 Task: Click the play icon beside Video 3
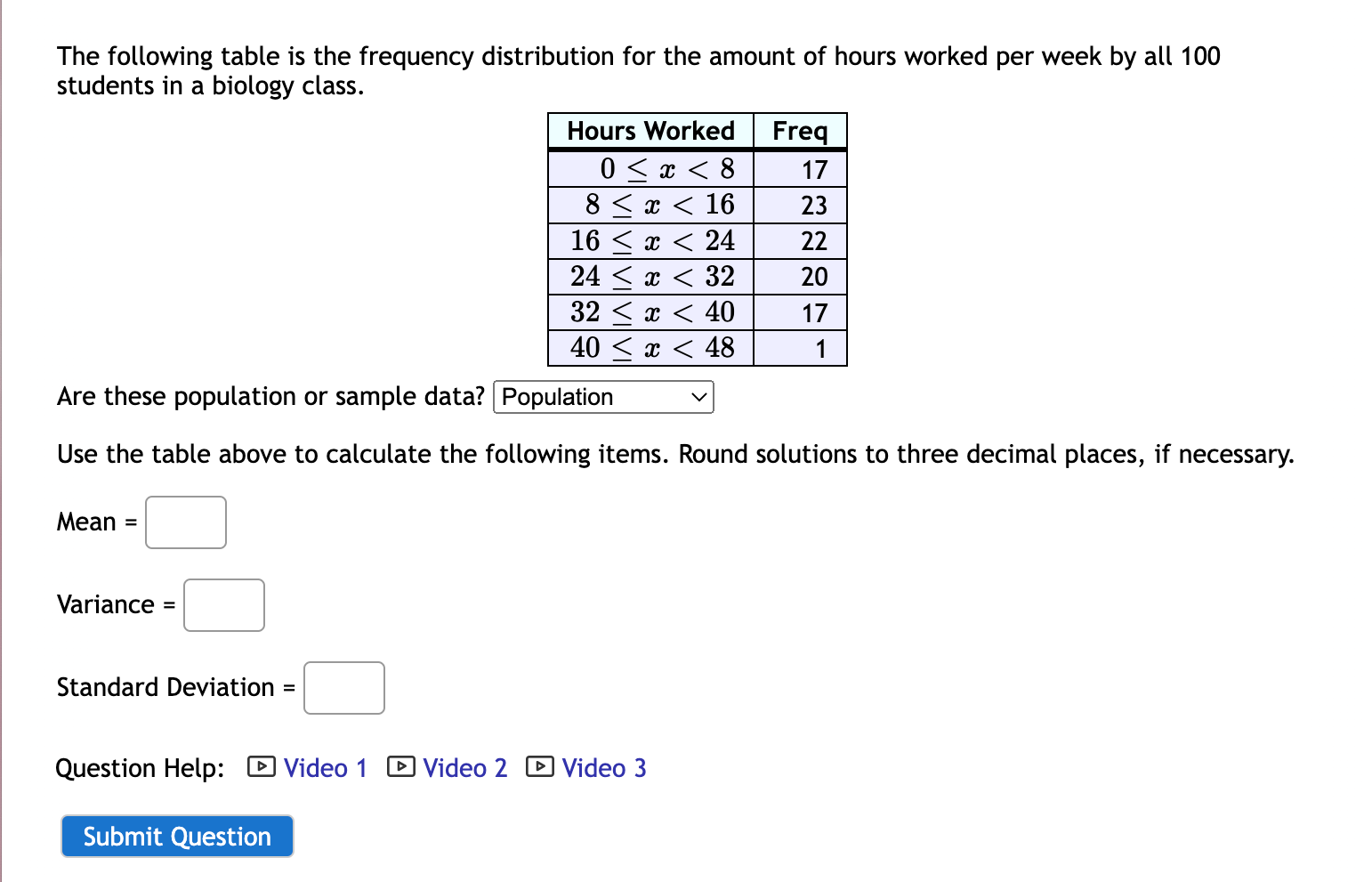(540, 766)
